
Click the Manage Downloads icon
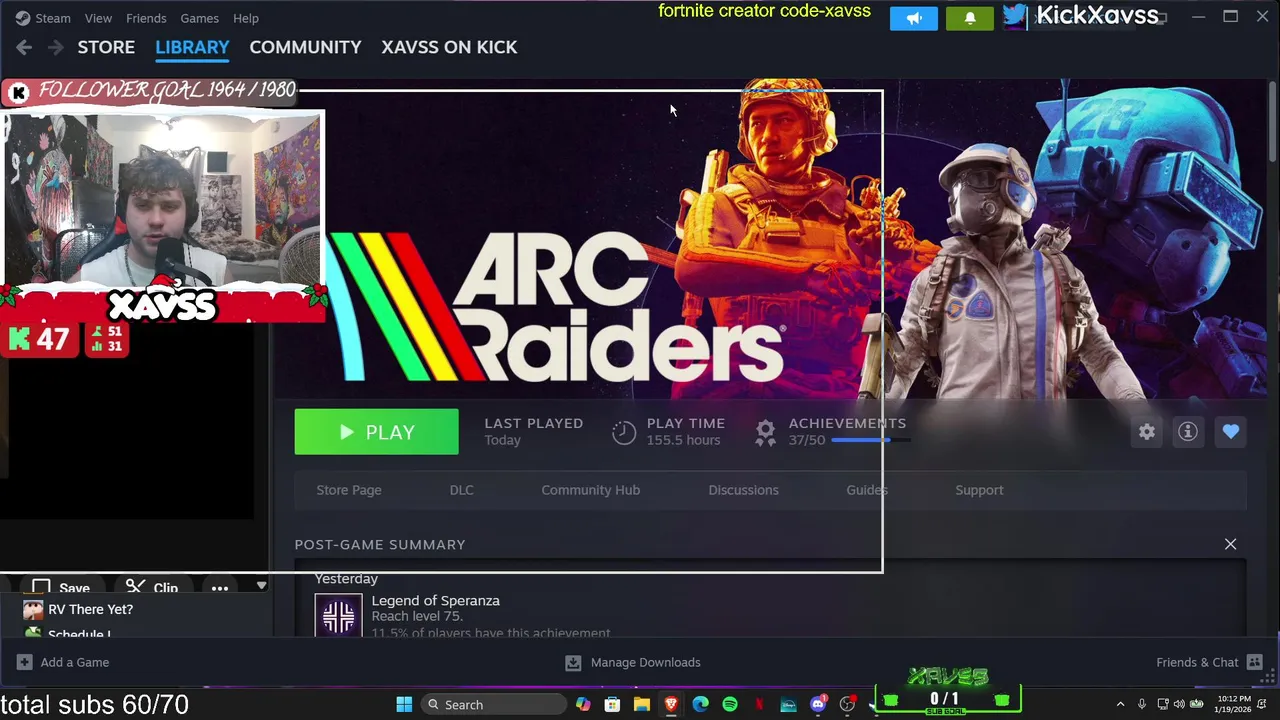click(573, 662)
